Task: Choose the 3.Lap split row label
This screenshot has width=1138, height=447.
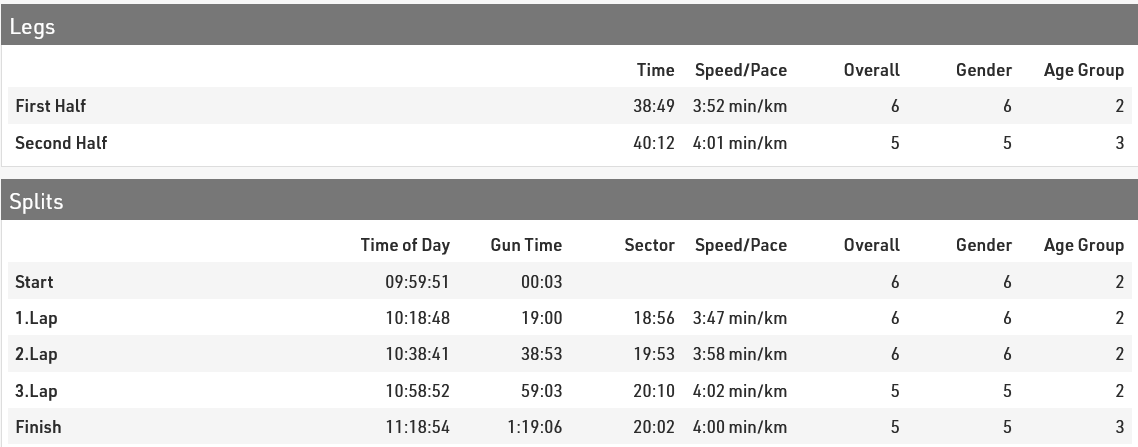Action: click(36, 391)
